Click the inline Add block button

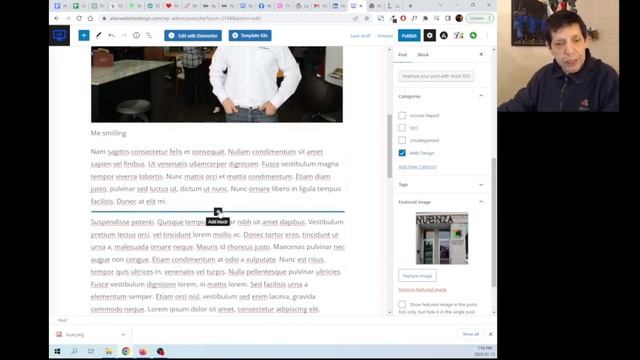tap(218, 211)
